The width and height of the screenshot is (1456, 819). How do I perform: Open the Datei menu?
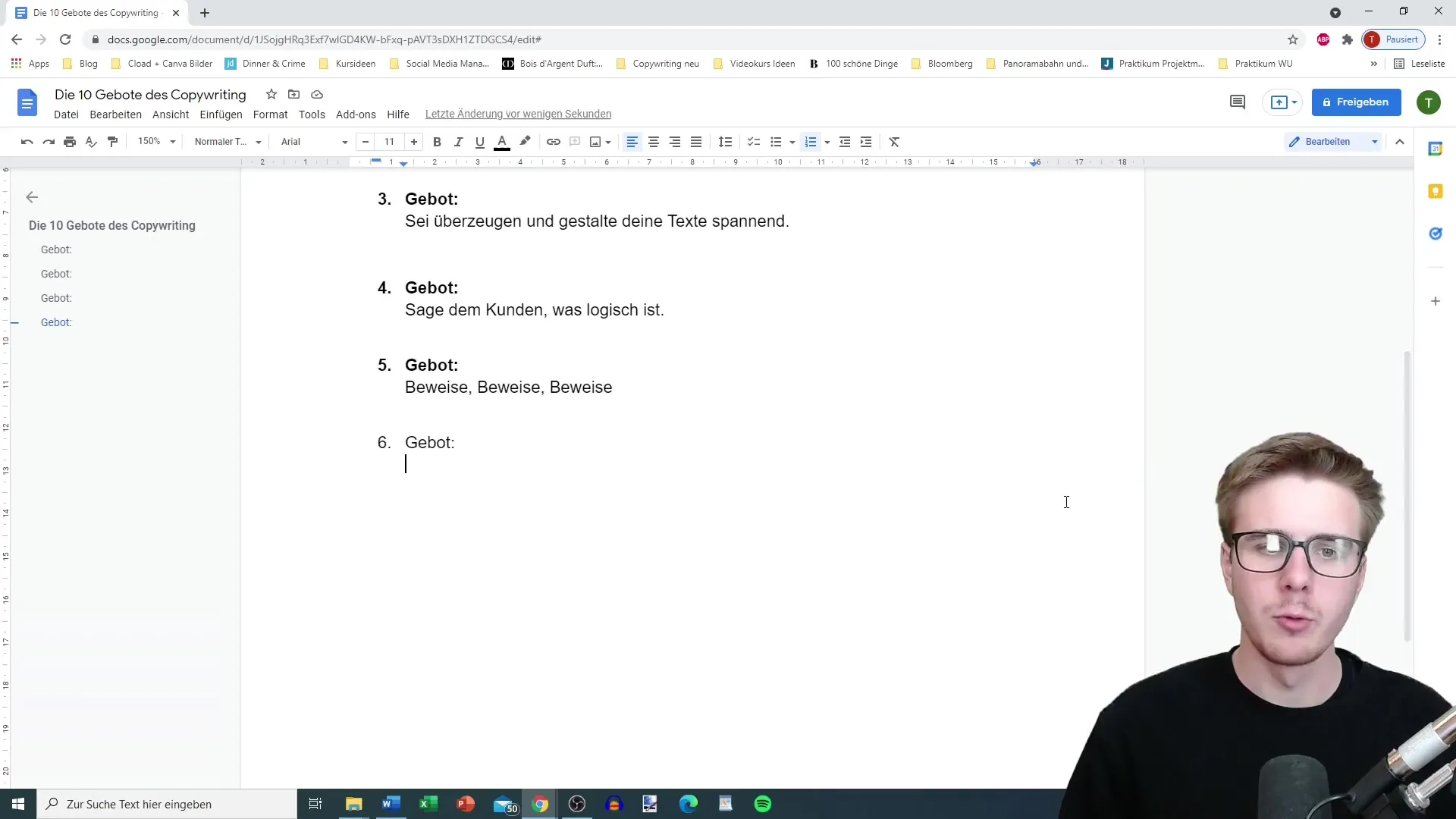pyautogui.click(x=66, y=115)
